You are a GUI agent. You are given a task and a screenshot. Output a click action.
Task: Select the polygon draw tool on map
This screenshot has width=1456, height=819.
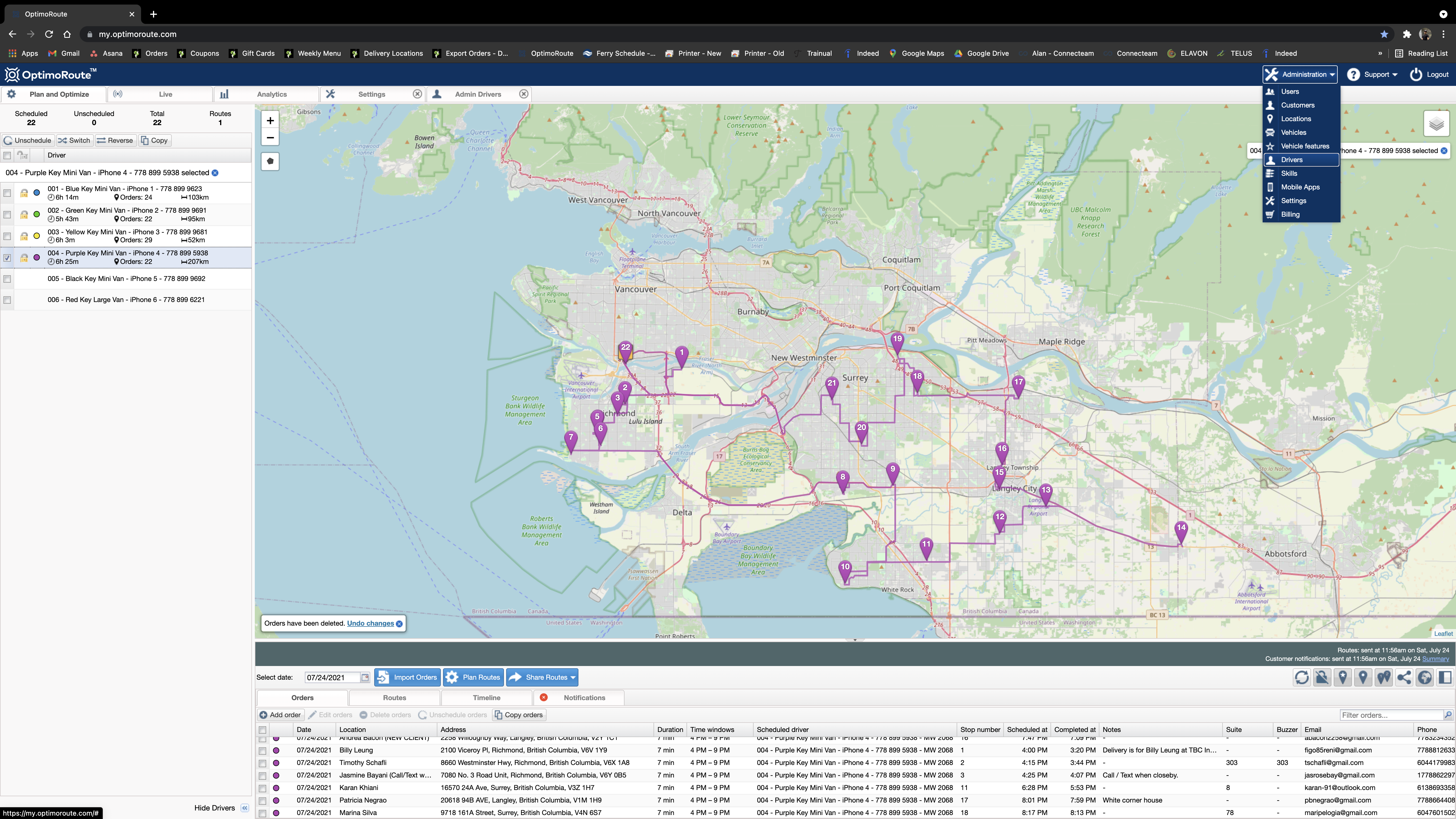(270, 161)
